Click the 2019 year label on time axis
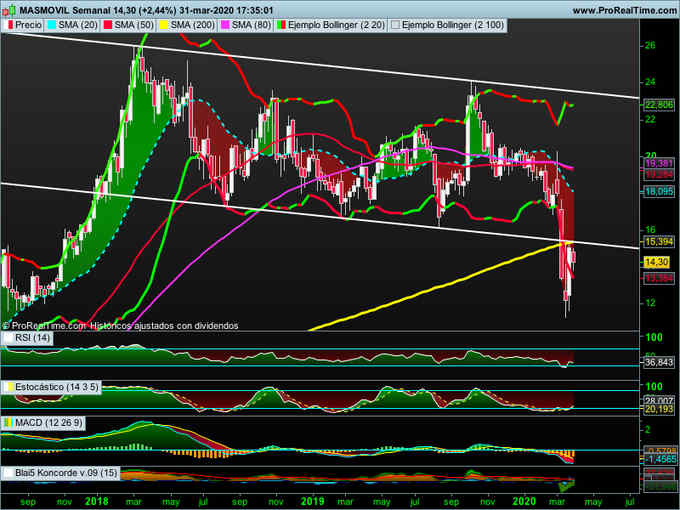Viewport: 680px width, 510px height. click(312, 501)
